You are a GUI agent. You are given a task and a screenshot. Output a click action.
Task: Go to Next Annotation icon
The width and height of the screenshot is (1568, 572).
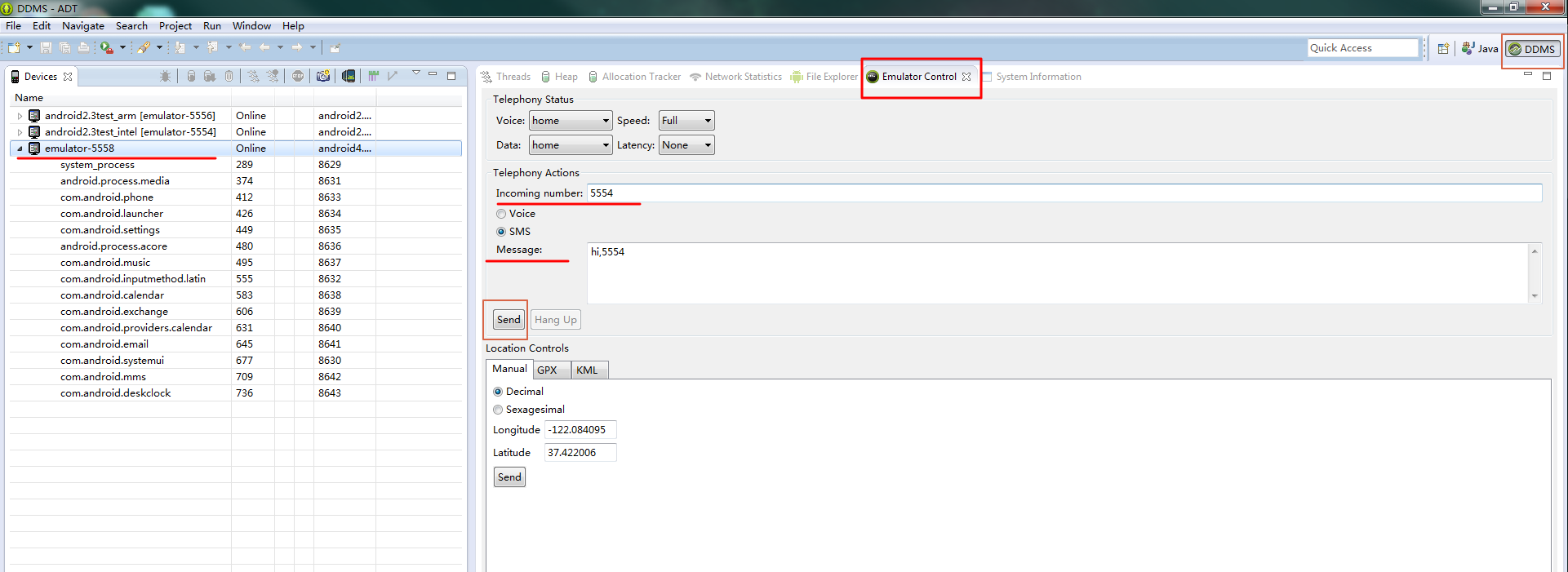coord(180,48)
